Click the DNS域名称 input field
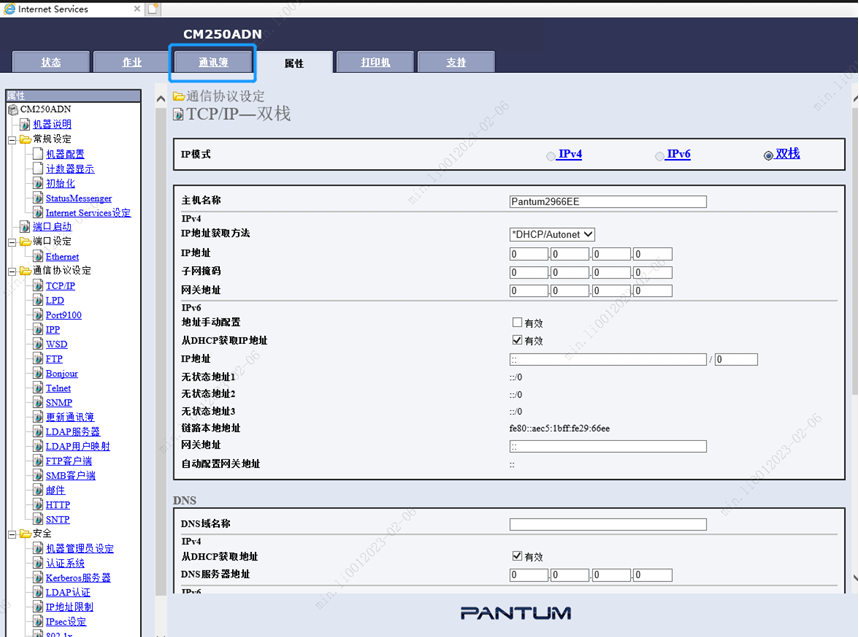 tap(608, 524)
